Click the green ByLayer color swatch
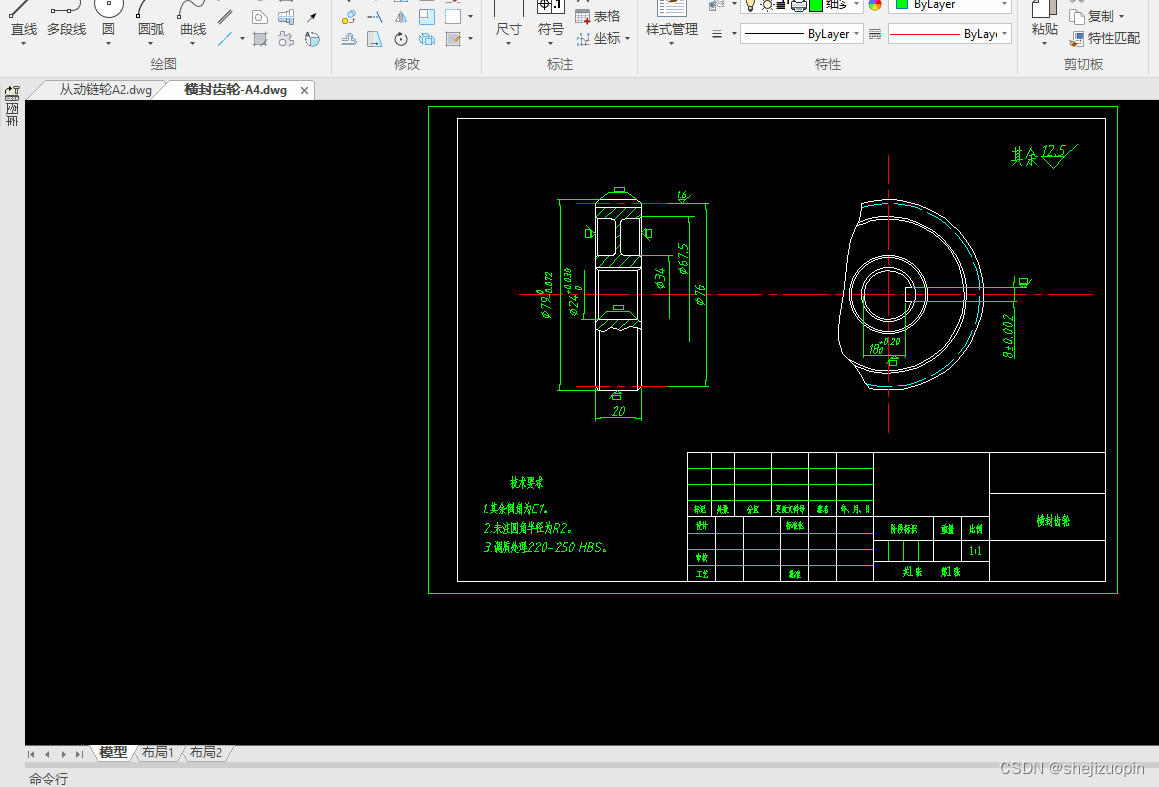Screen dimensions: 1159x787 click(902, 5)
